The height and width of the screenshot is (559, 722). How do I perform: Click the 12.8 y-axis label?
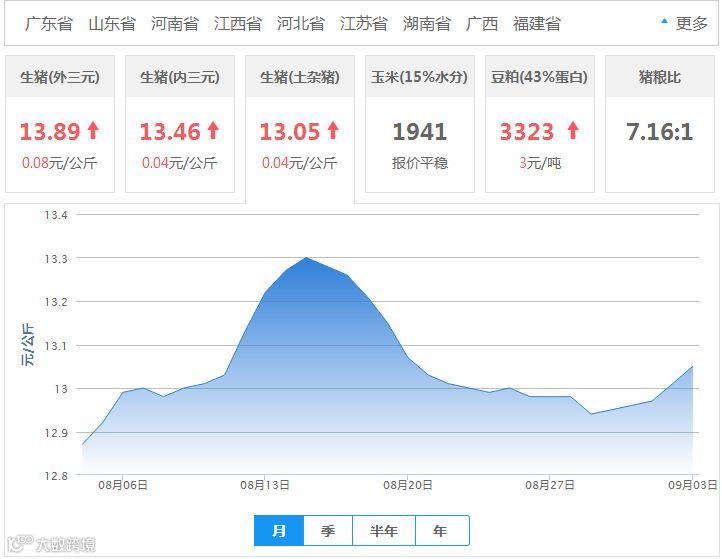tap(56, 476)
